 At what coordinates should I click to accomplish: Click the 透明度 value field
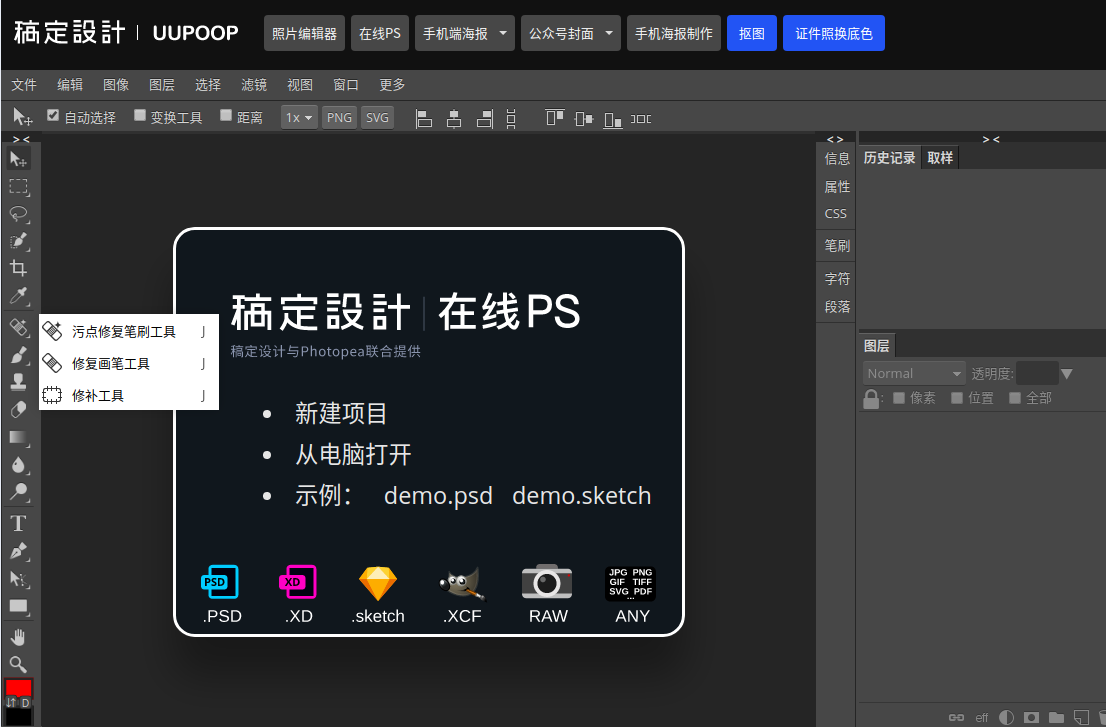coord(1037,373)
